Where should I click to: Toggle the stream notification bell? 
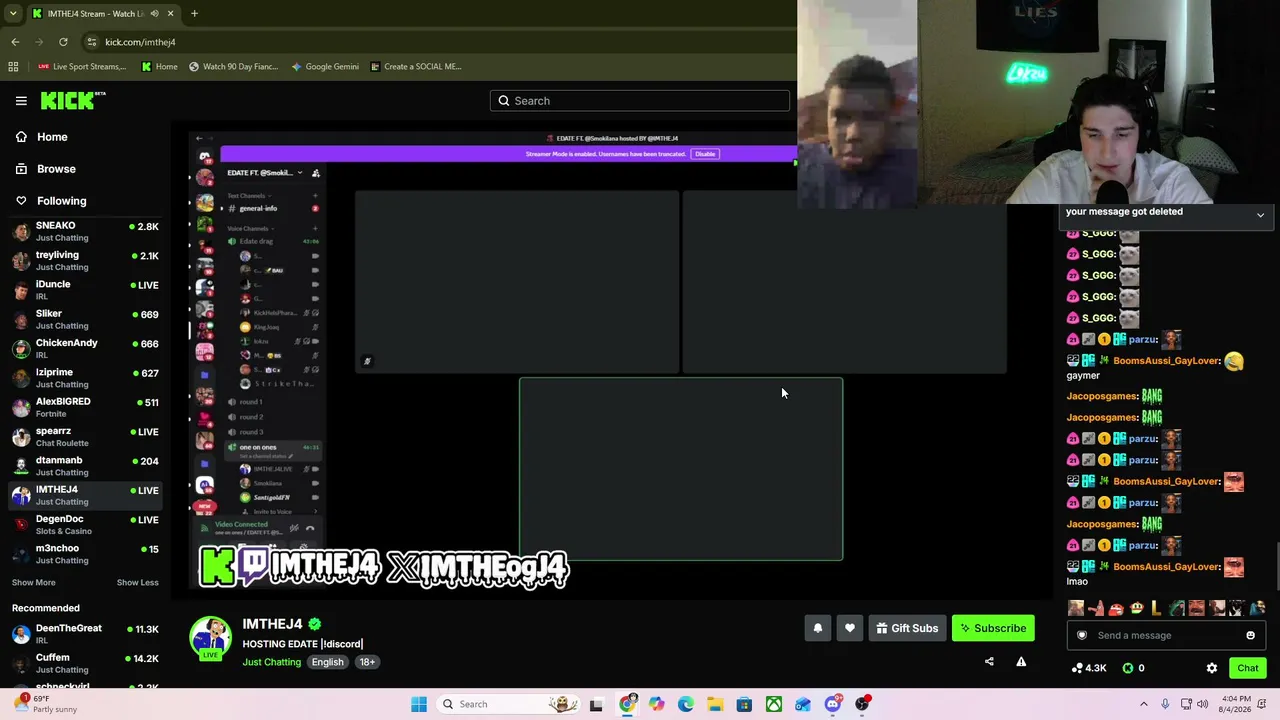[818, 628]
